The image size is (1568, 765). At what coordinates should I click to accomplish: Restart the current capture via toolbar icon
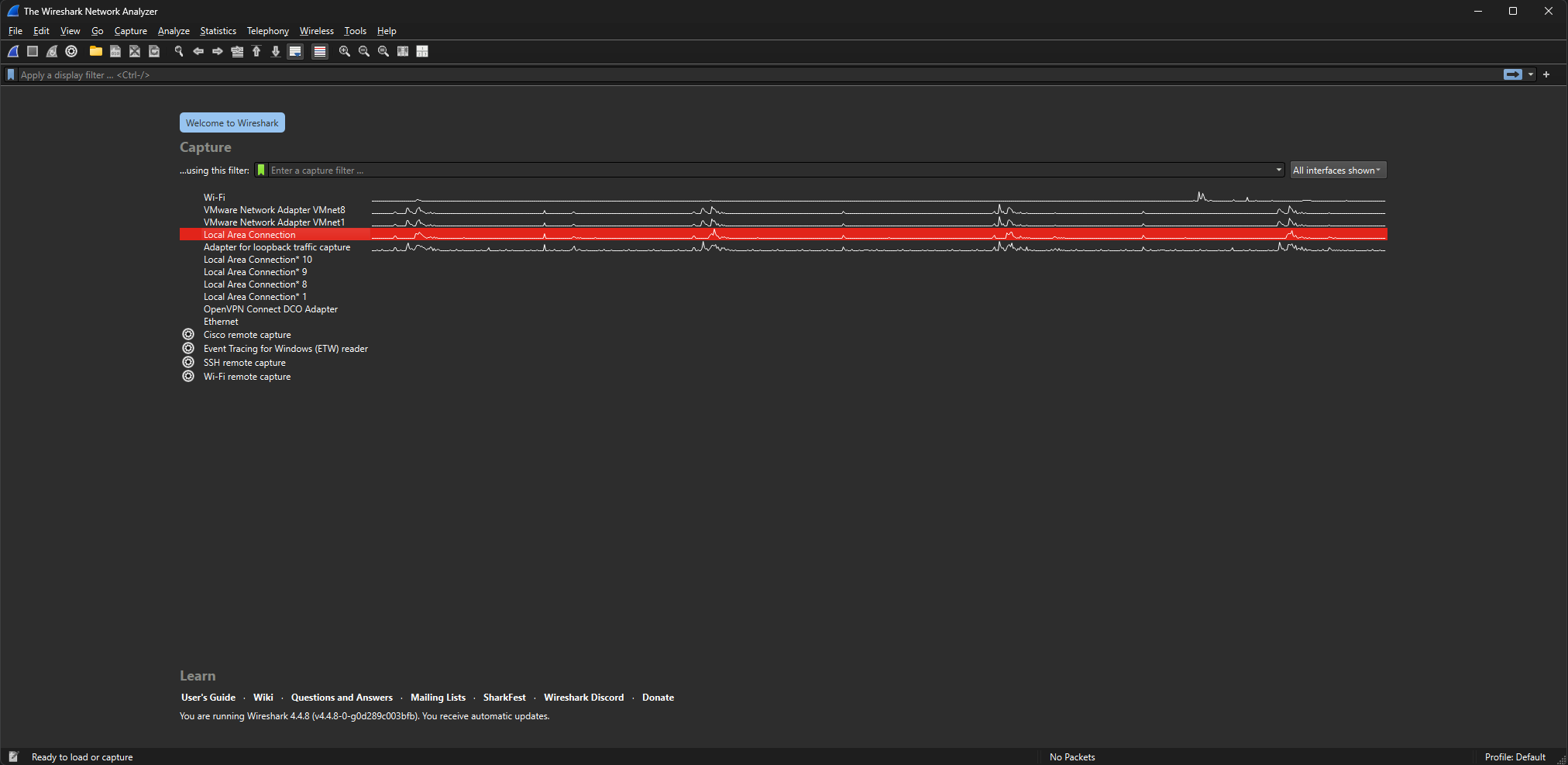click(52, 51)
